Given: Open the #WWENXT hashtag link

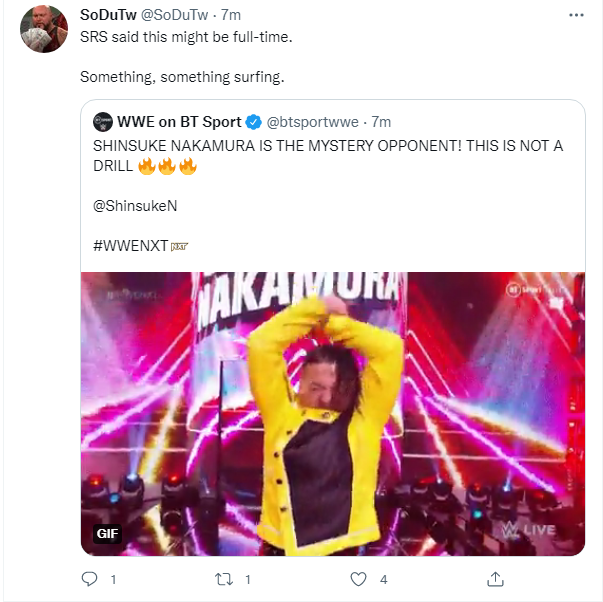Looking at the screenshot, I should pos(130,245).
